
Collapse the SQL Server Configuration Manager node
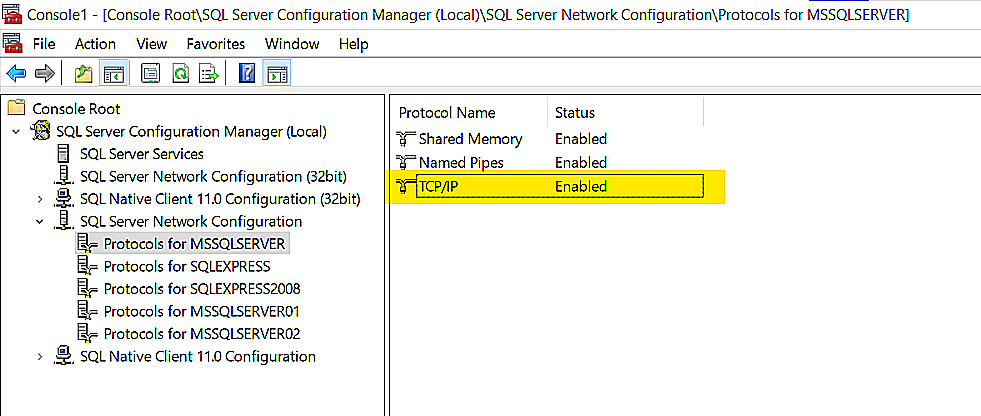click(16, 132)
